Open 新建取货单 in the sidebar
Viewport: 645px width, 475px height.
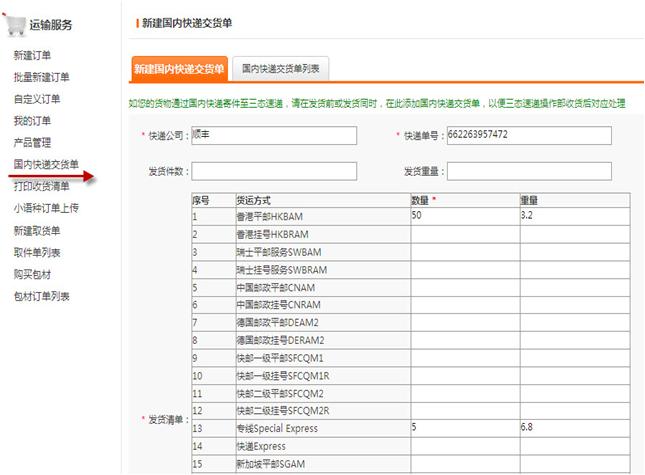coord(37,230)
